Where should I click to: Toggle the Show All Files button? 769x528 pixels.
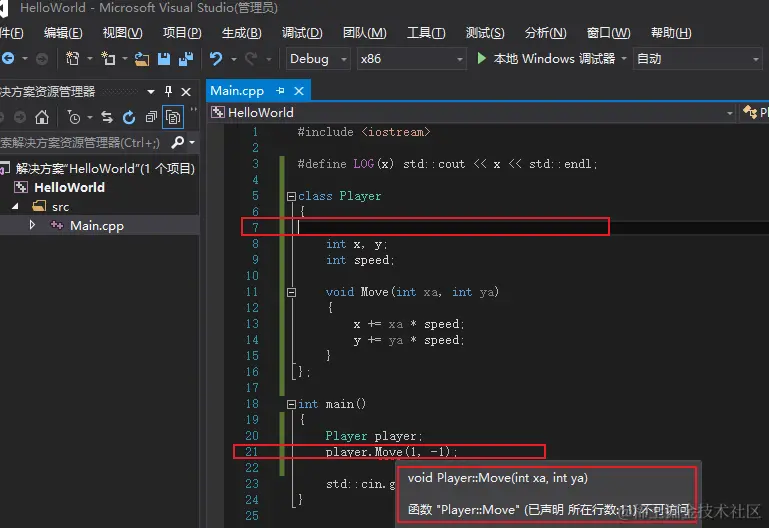[x=173, y=117]
